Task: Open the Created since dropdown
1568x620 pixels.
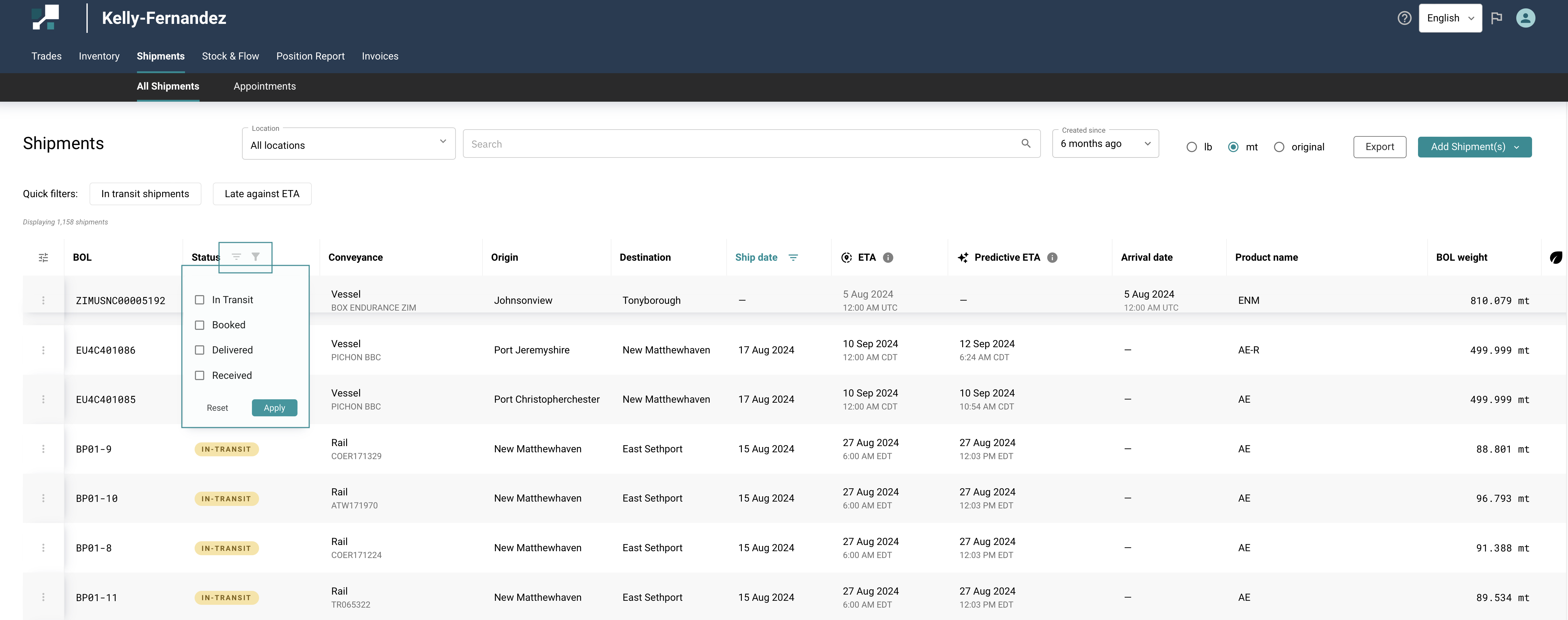Action: click(x=1105, y=144)
